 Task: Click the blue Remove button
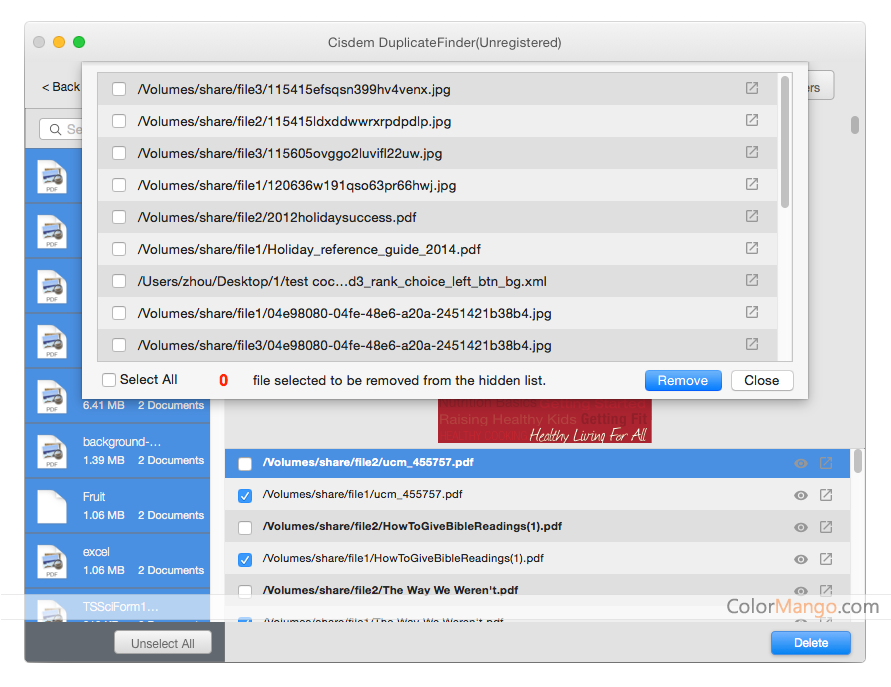click(x=683, y=380)
